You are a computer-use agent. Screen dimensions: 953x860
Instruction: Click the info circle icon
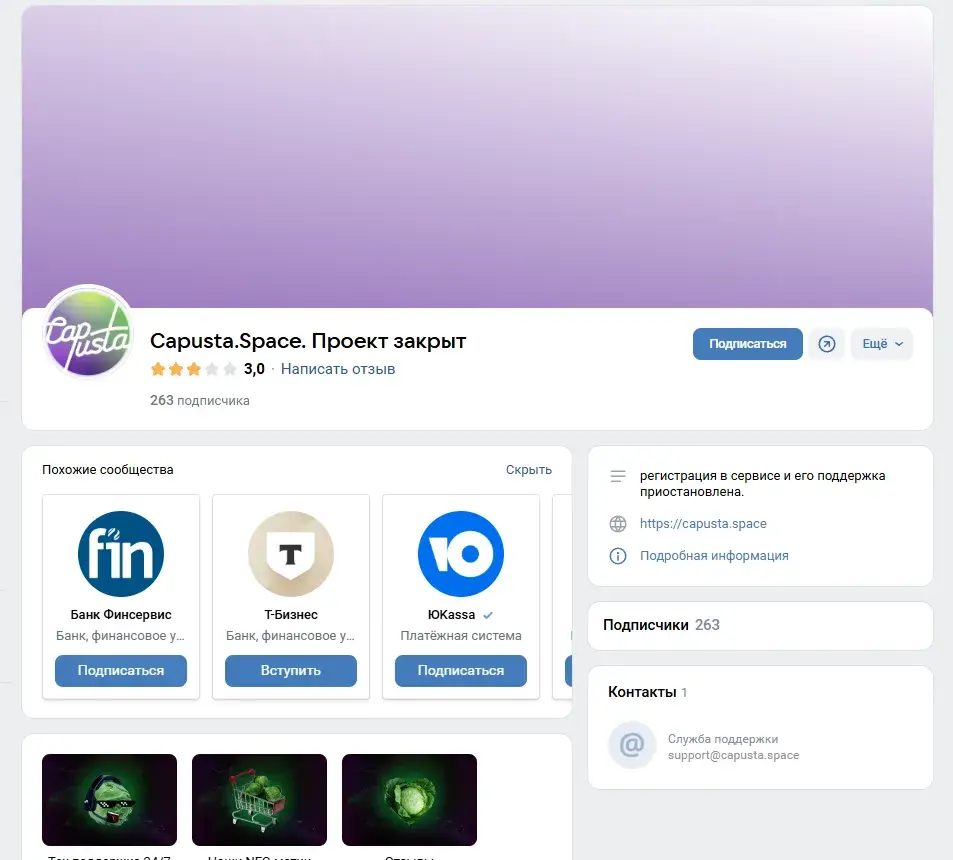(618, 556)
